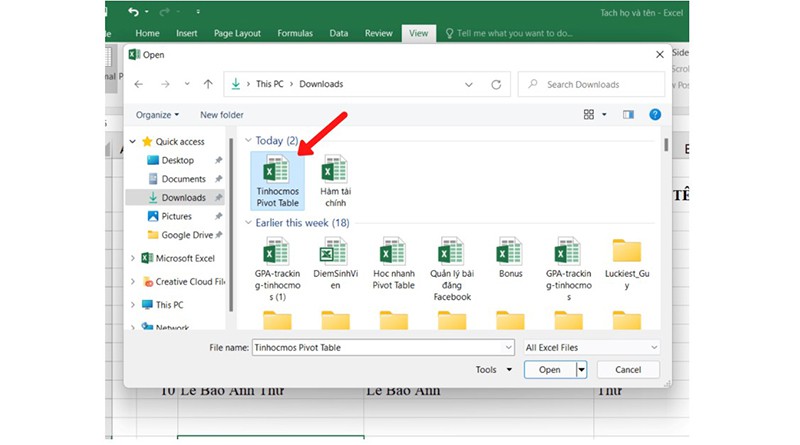Switch to the Data ribbon tab
The image size is (800, 445).
pos(339,33)
